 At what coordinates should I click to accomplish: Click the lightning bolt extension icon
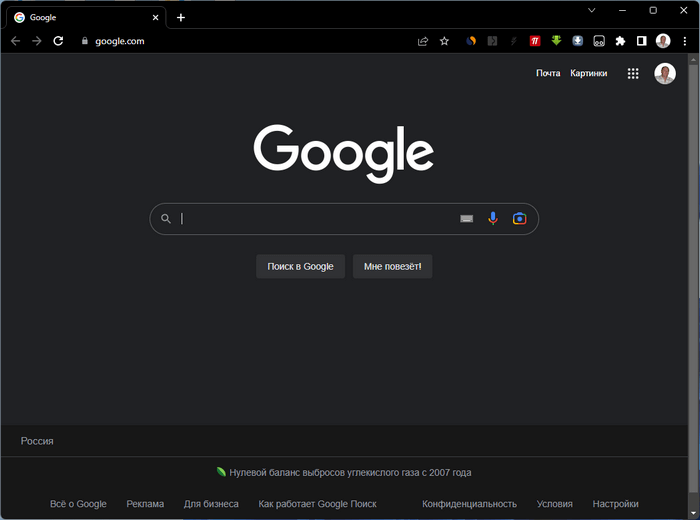point(513,41)
